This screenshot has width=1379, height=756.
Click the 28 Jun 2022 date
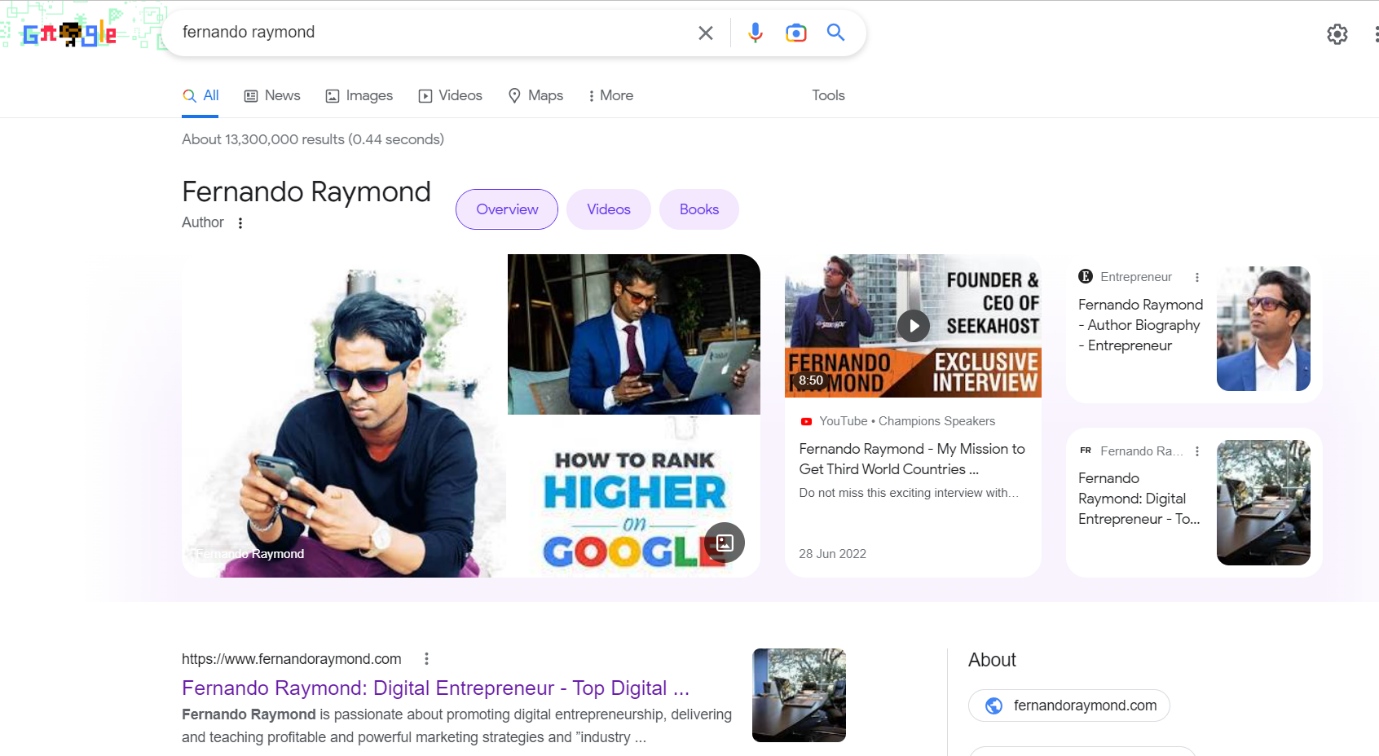pos(833,554)
